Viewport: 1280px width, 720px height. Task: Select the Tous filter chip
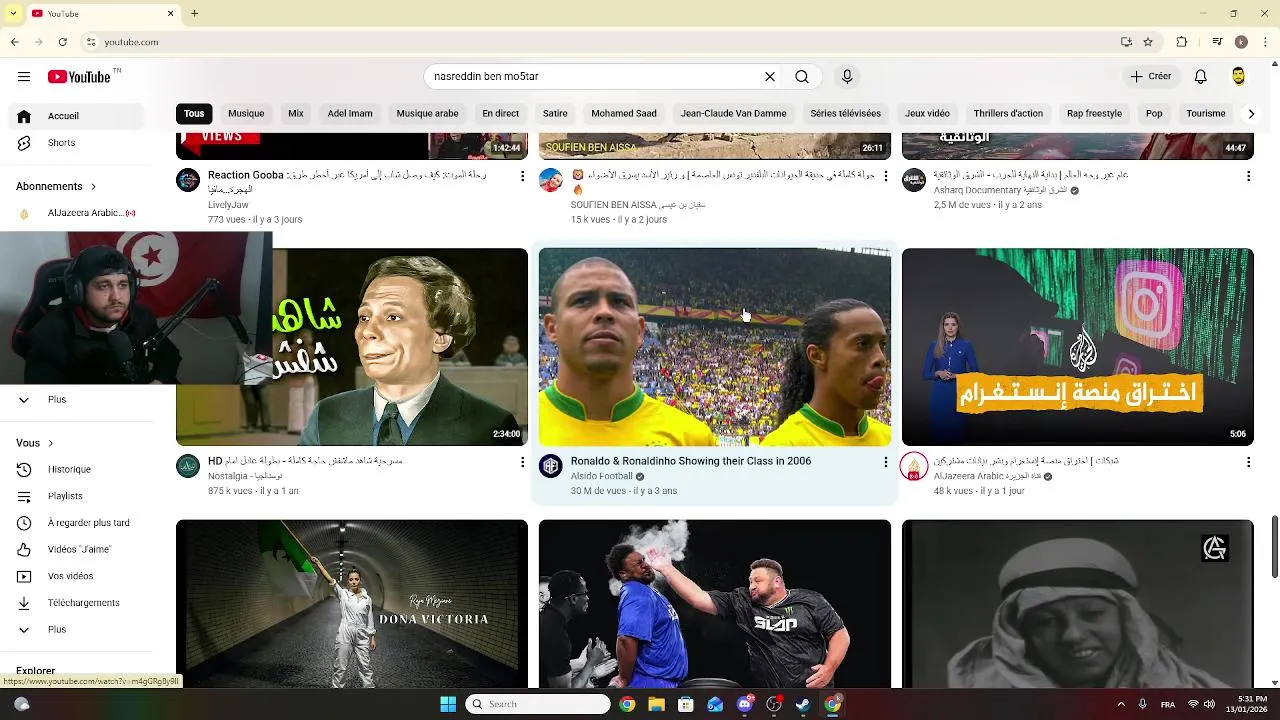[x=194, y=114]
